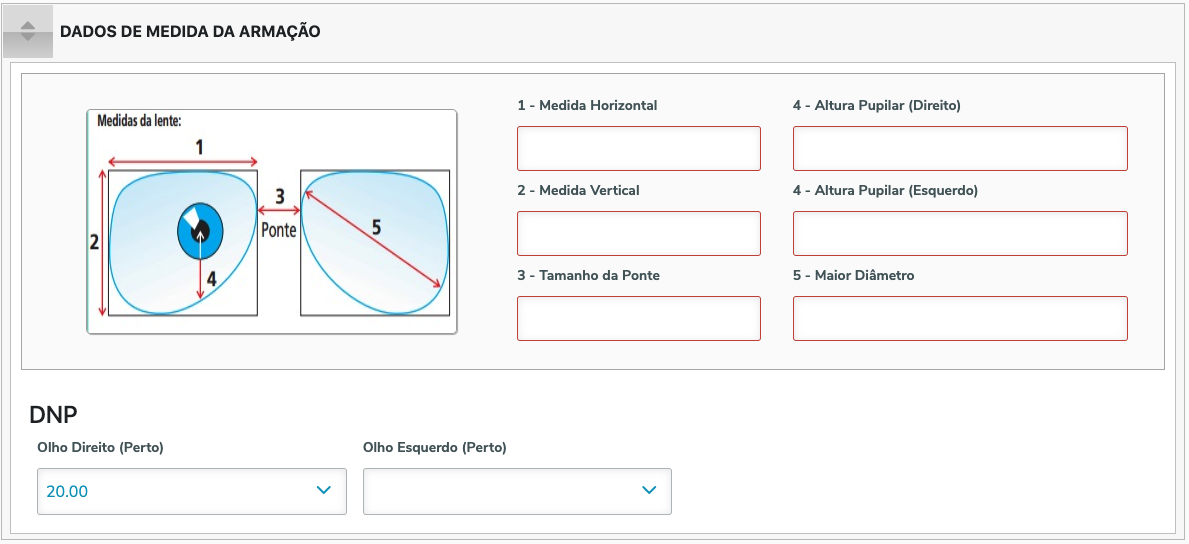
Task: Select the Altura Pupilar (Direito) input
Action: pyautogui.click(x=959, y=148)
